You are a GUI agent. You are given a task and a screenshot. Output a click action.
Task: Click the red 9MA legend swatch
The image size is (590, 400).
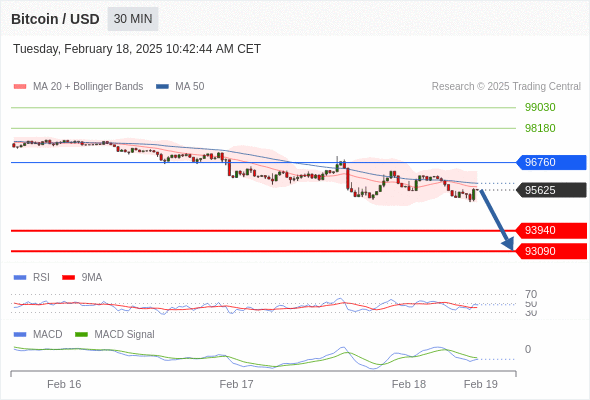[68, 278]
